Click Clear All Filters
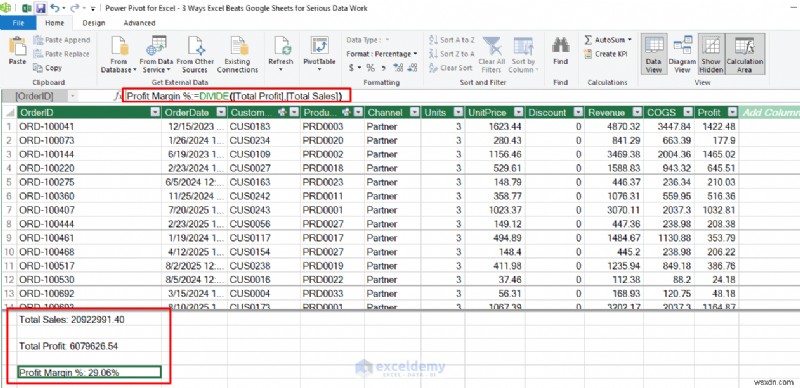Viewport: 800px width, 388px height. [491, 55]
